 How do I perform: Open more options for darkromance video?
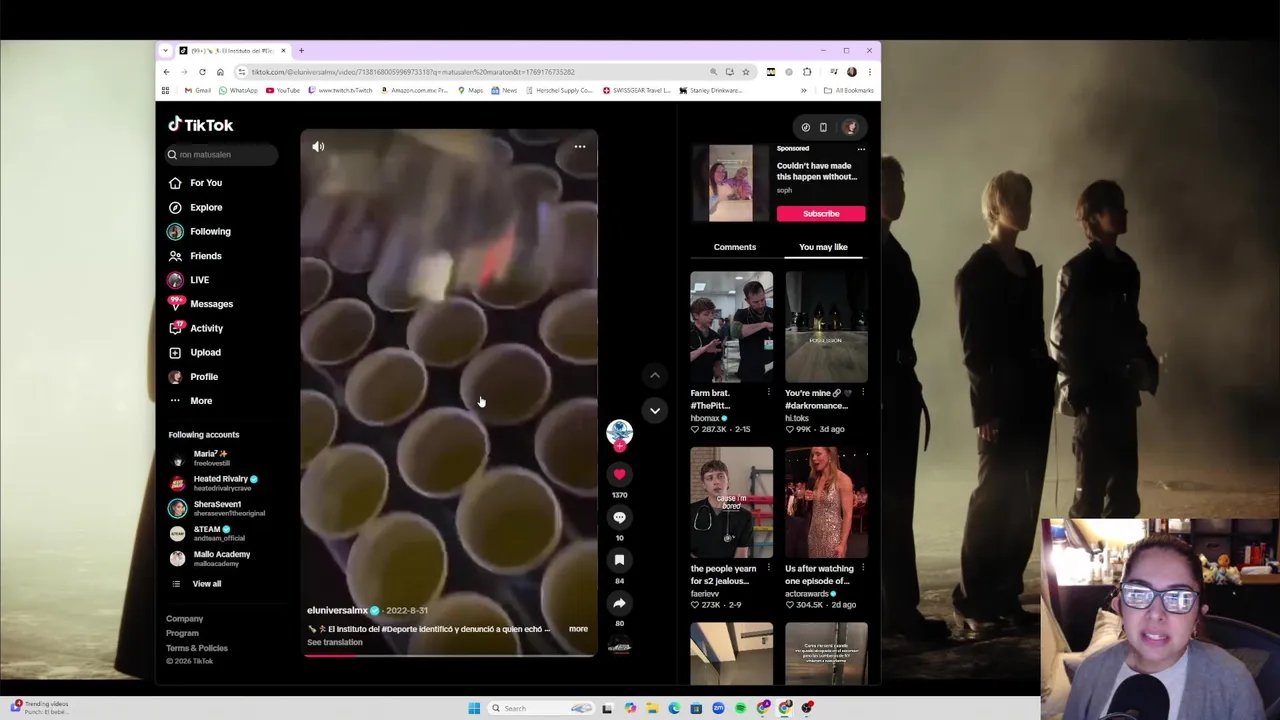[863, 393]
